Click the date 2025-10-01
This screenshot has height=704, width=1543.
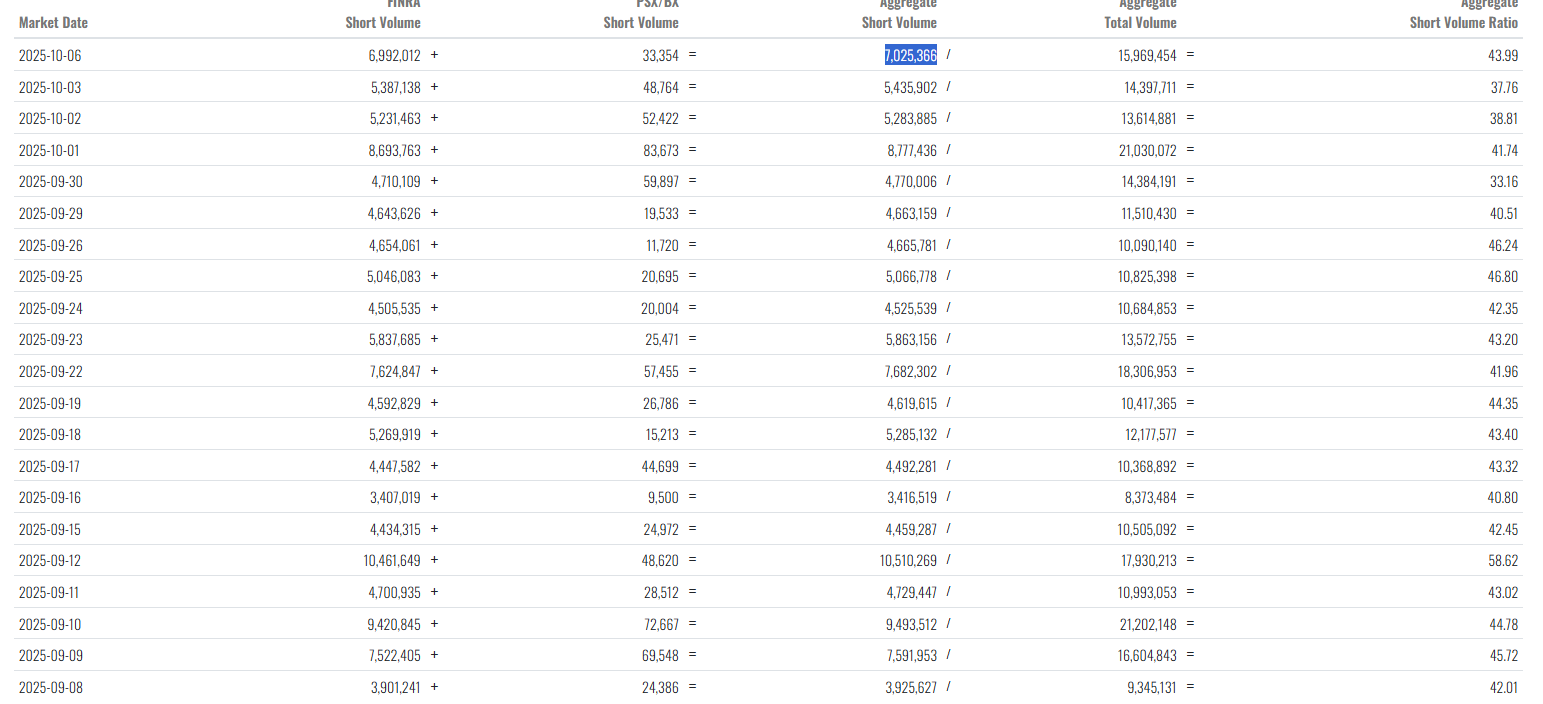(50, 151)
